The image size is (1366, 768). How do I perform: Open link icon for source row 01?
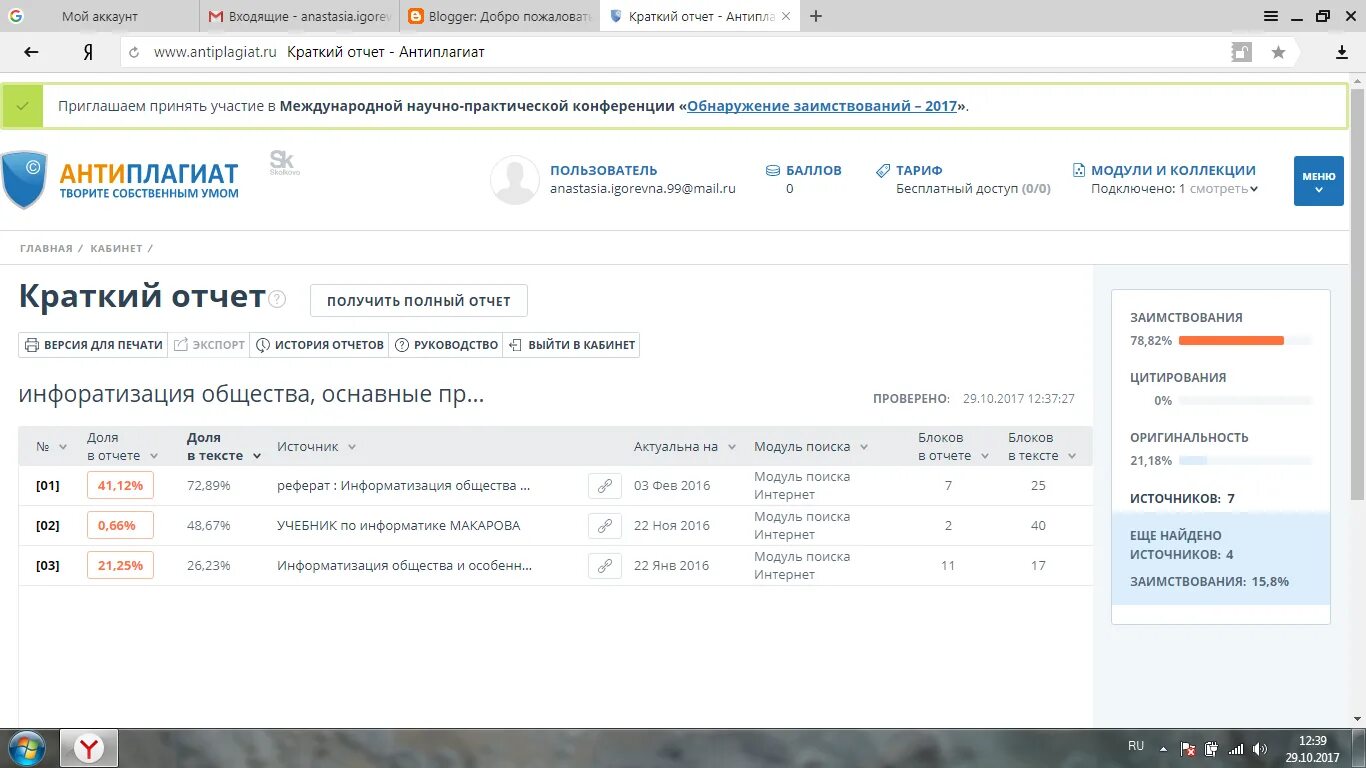[604, 485]
